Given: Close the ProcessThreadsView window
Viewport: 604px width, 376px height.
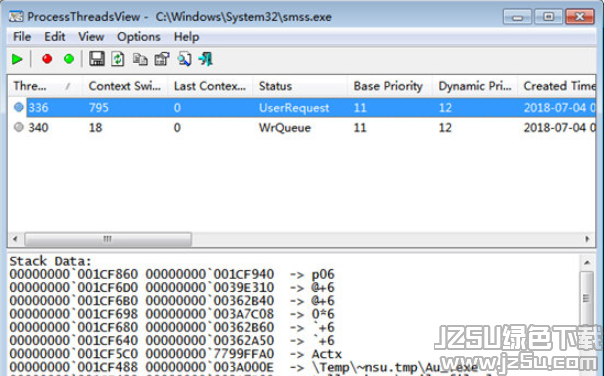Looking at the screenshot, I should click(x=580, y=17).
